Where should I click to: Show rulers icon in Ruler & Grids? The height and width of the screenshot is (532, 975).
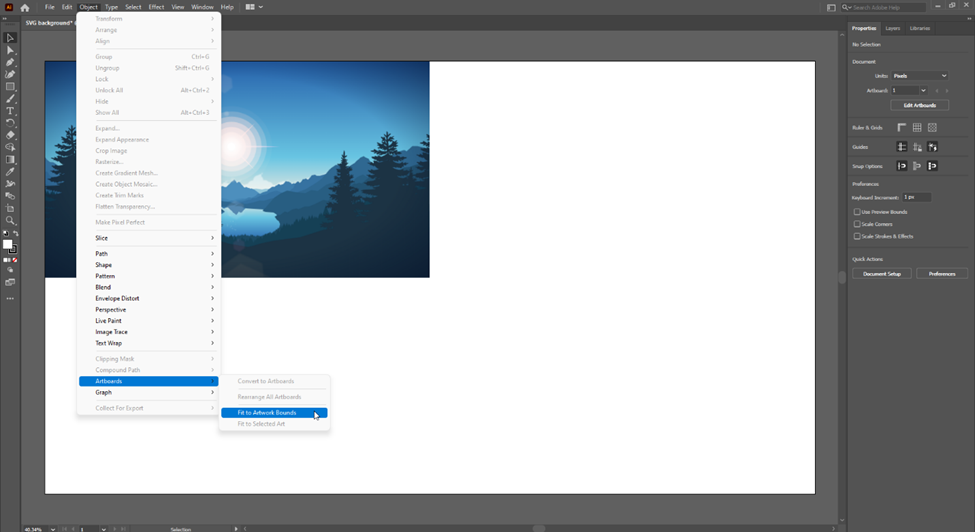click(901, 128)
